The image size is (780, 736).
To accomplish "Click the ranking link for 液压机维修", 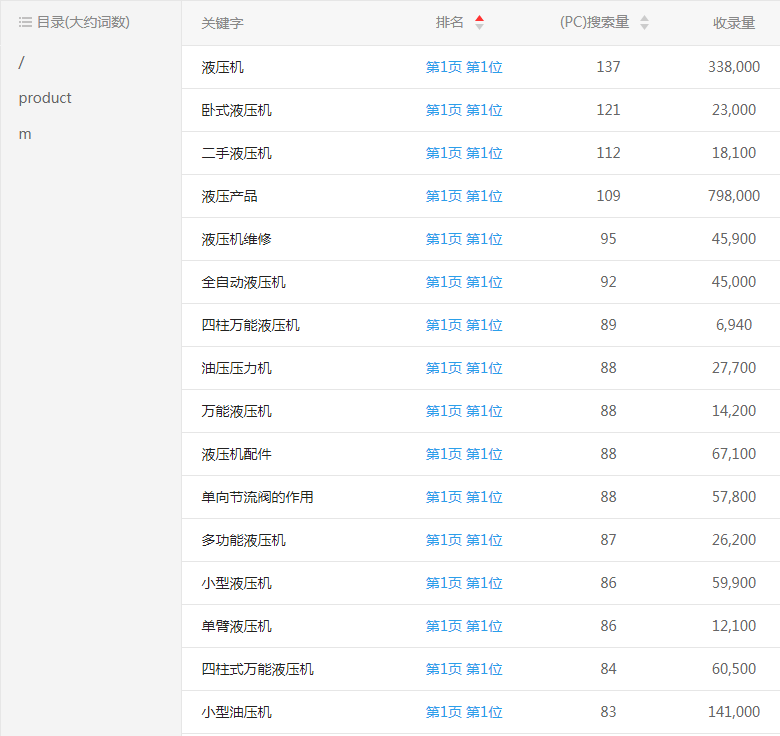I will (464, 239).
